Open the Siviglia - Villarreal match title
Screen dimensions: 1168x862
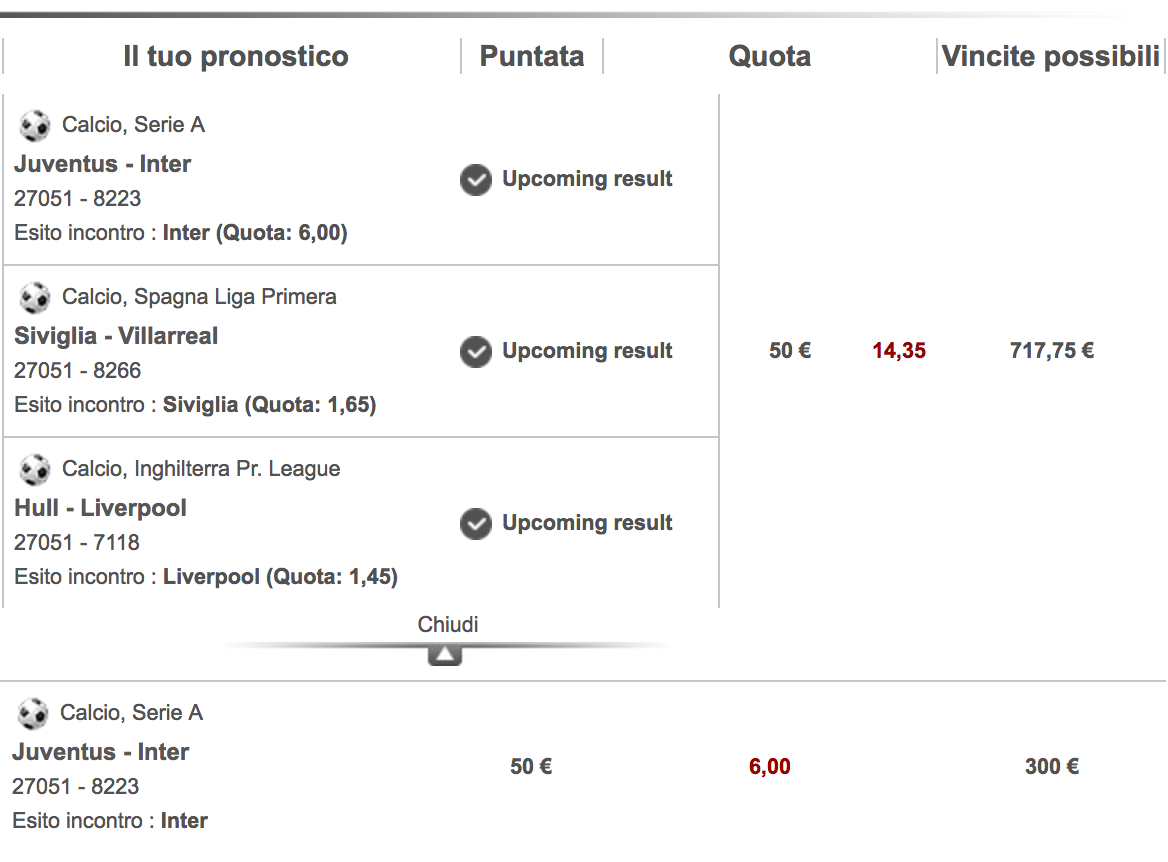[116, 336]
